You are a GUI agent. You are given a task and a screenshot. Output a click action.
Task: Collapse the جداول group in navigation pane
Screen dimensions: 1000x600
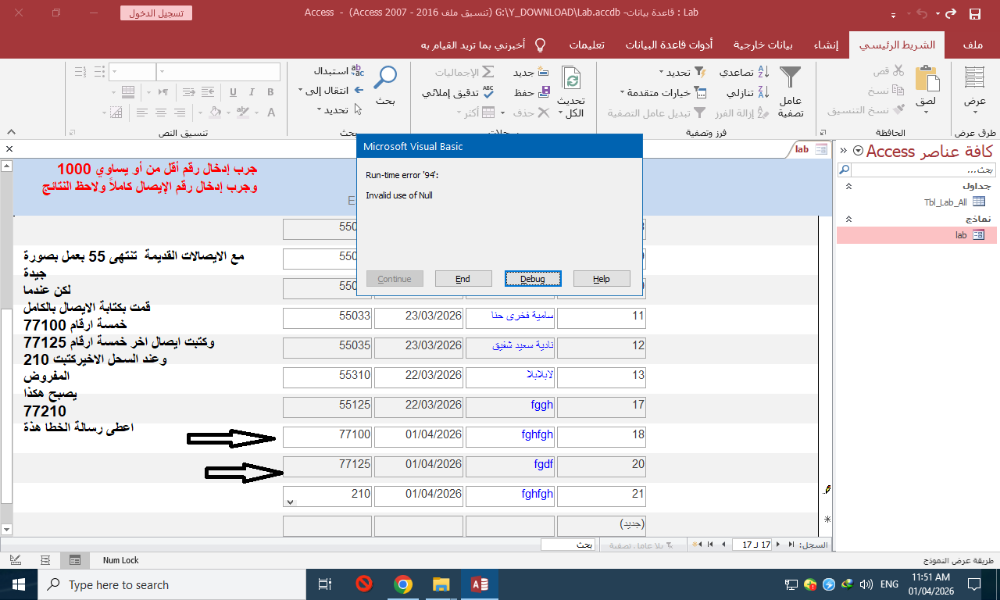(x=848, y=186)
